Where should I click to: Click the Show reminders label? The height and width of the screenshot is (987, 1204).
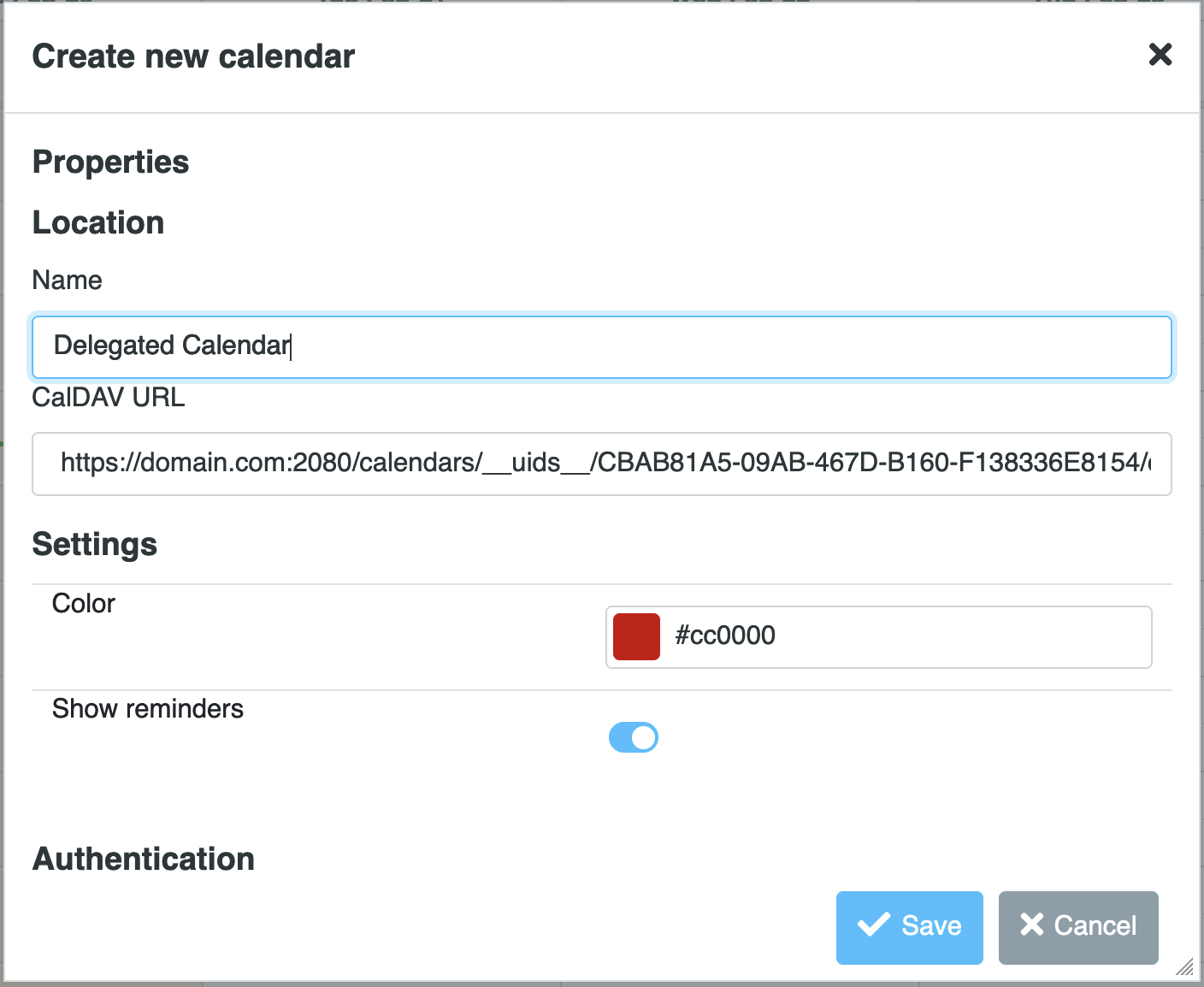click(148, 708)
